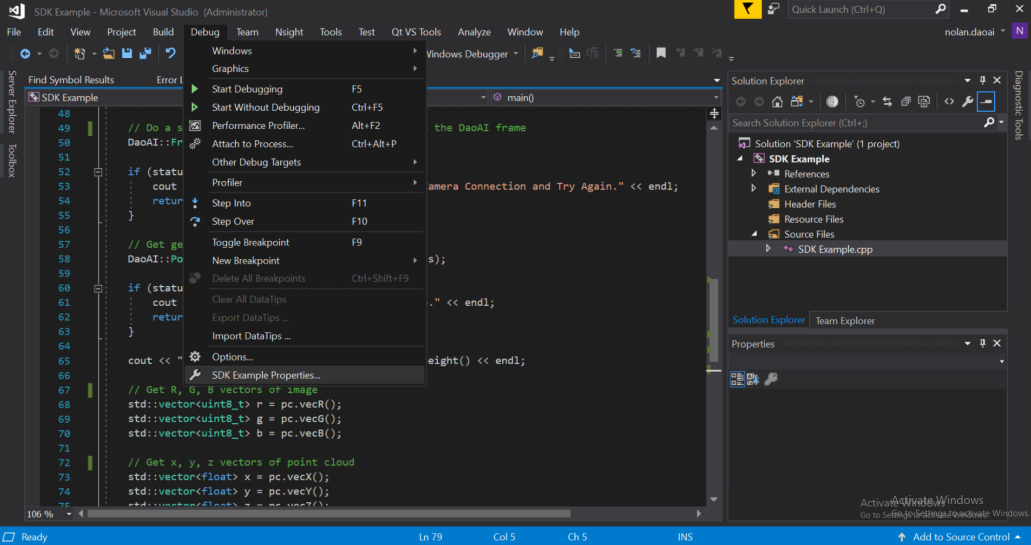Open Properties wrench icon in Solution Explorer toolbar
This screenshot has height=545, width=1031.
[x=967, y=101]
